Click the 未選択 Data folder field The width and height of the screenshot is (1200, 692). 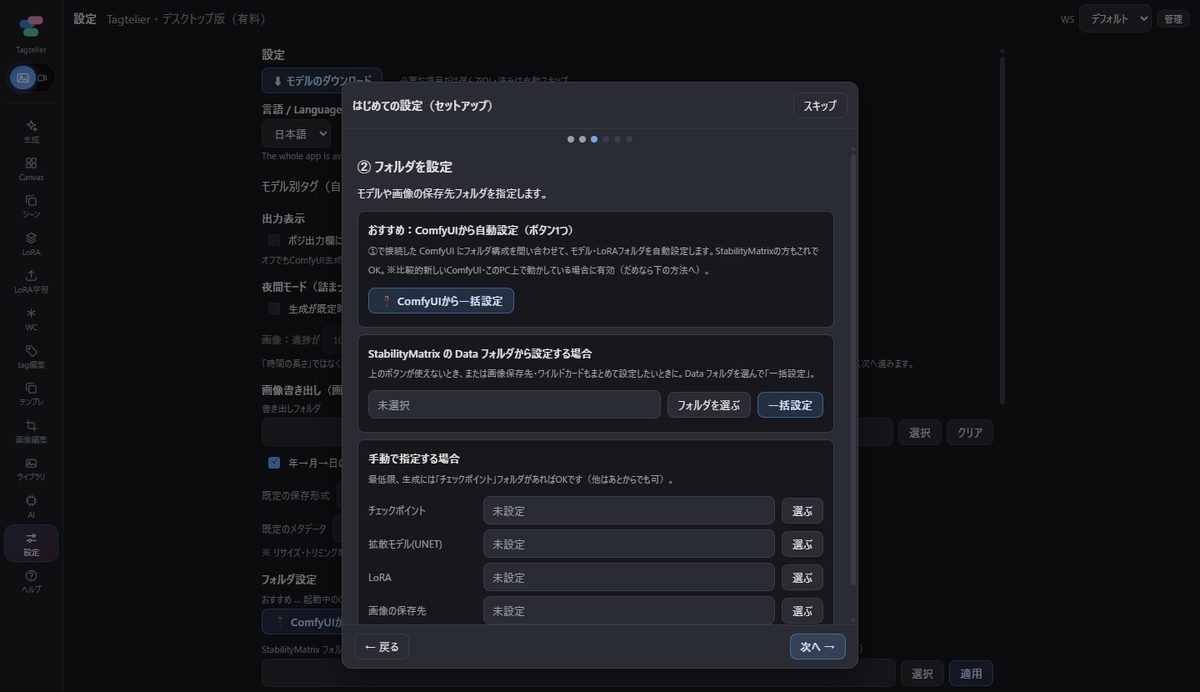[514, 405]
